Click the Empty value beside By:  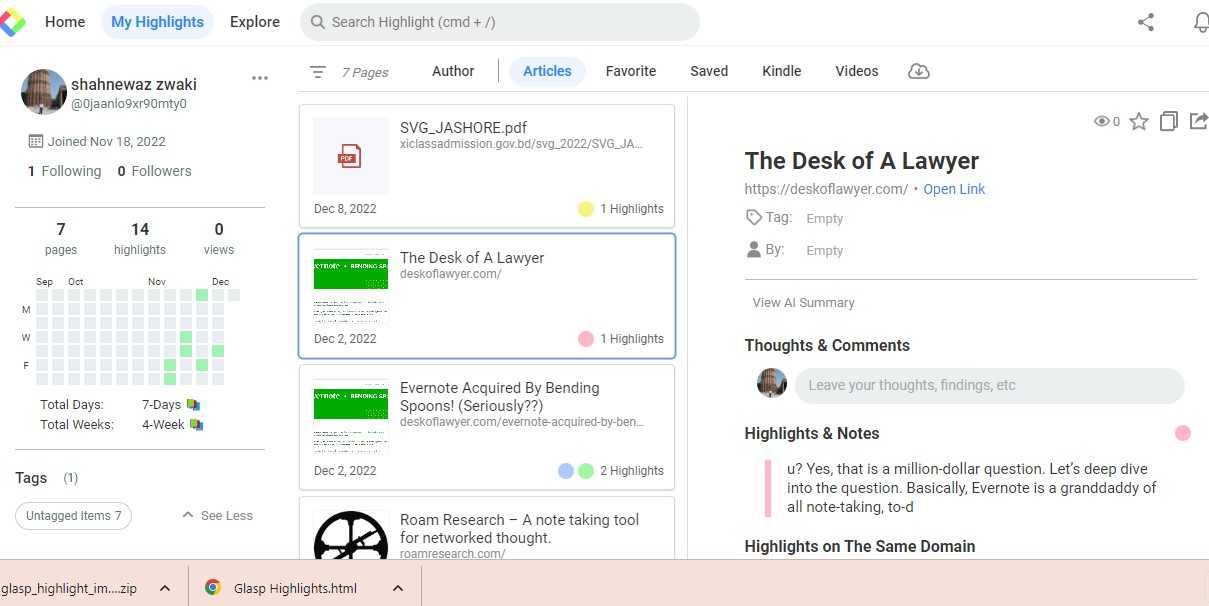(x=825, y=251)
